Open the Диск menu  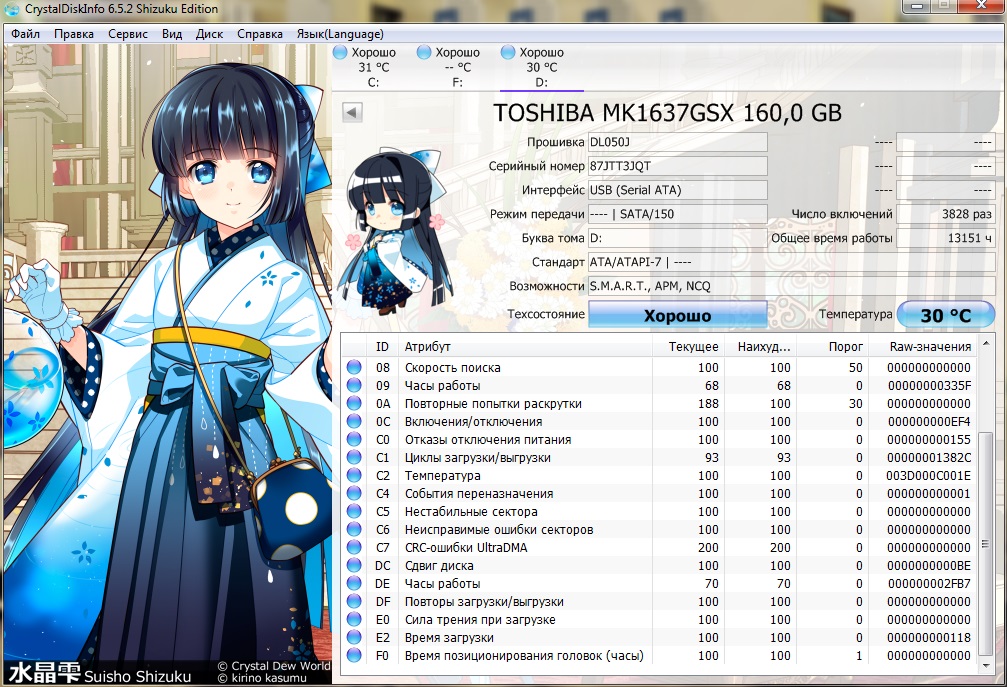click(209, 33)
